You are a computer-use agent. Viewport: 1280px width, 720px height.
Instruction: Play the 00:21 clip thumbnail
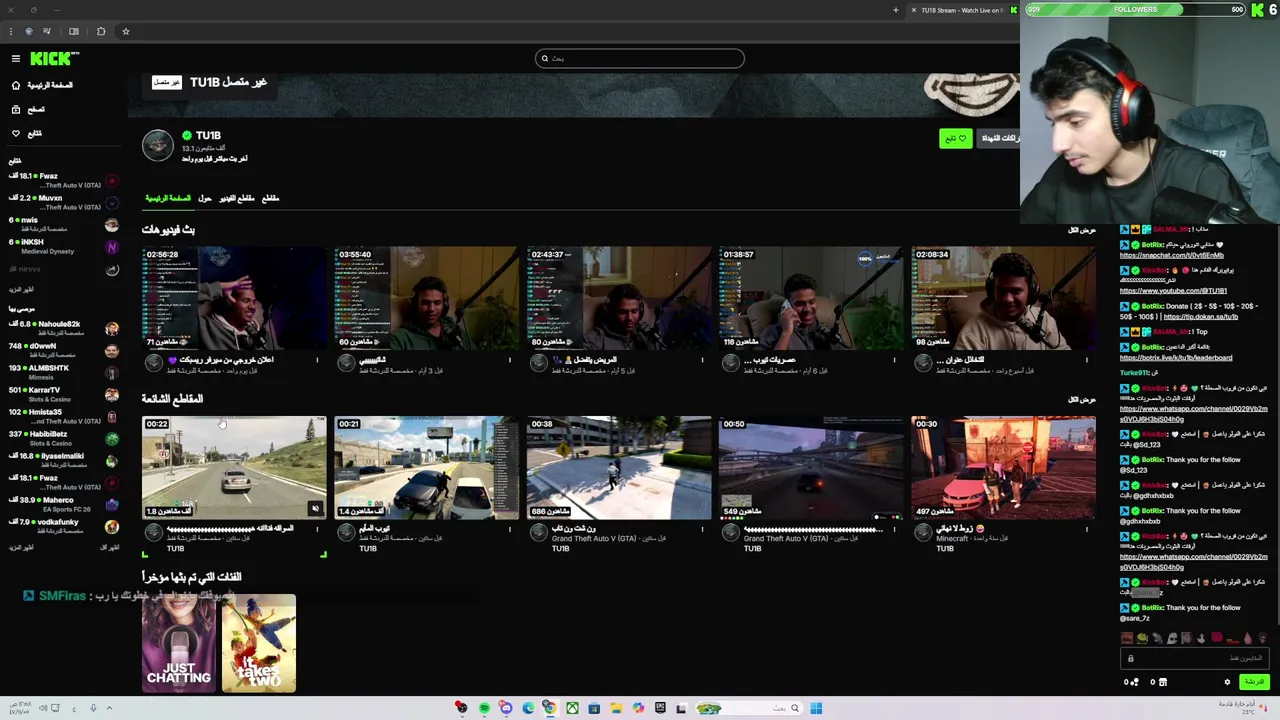(x=426, y=468)
